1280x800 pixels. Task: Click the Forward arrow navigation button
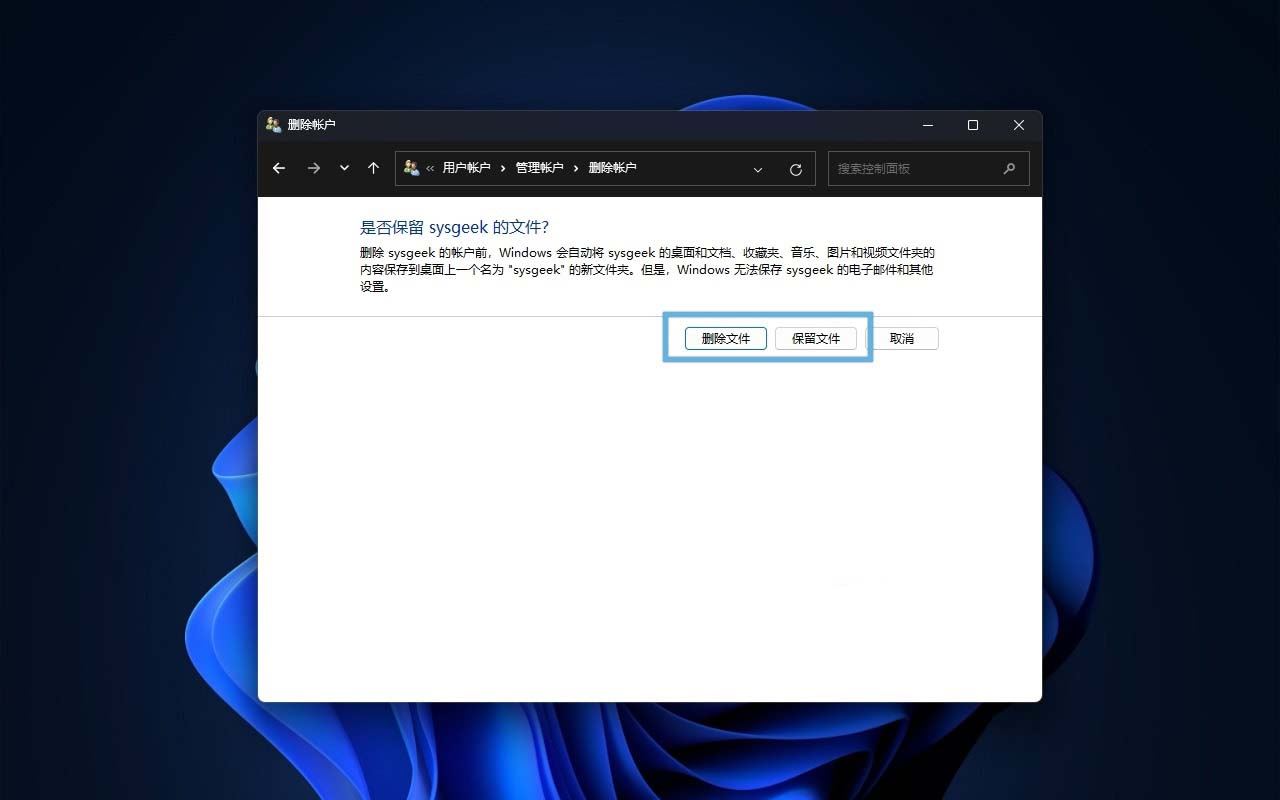point(314,169)
